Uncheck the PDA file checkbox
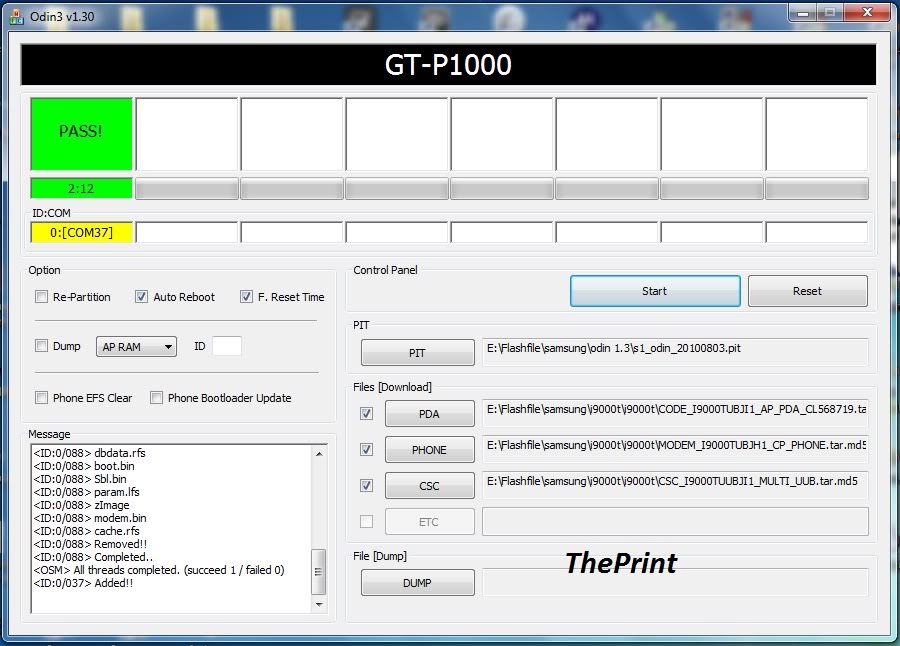900x646 pixels. 366,413
